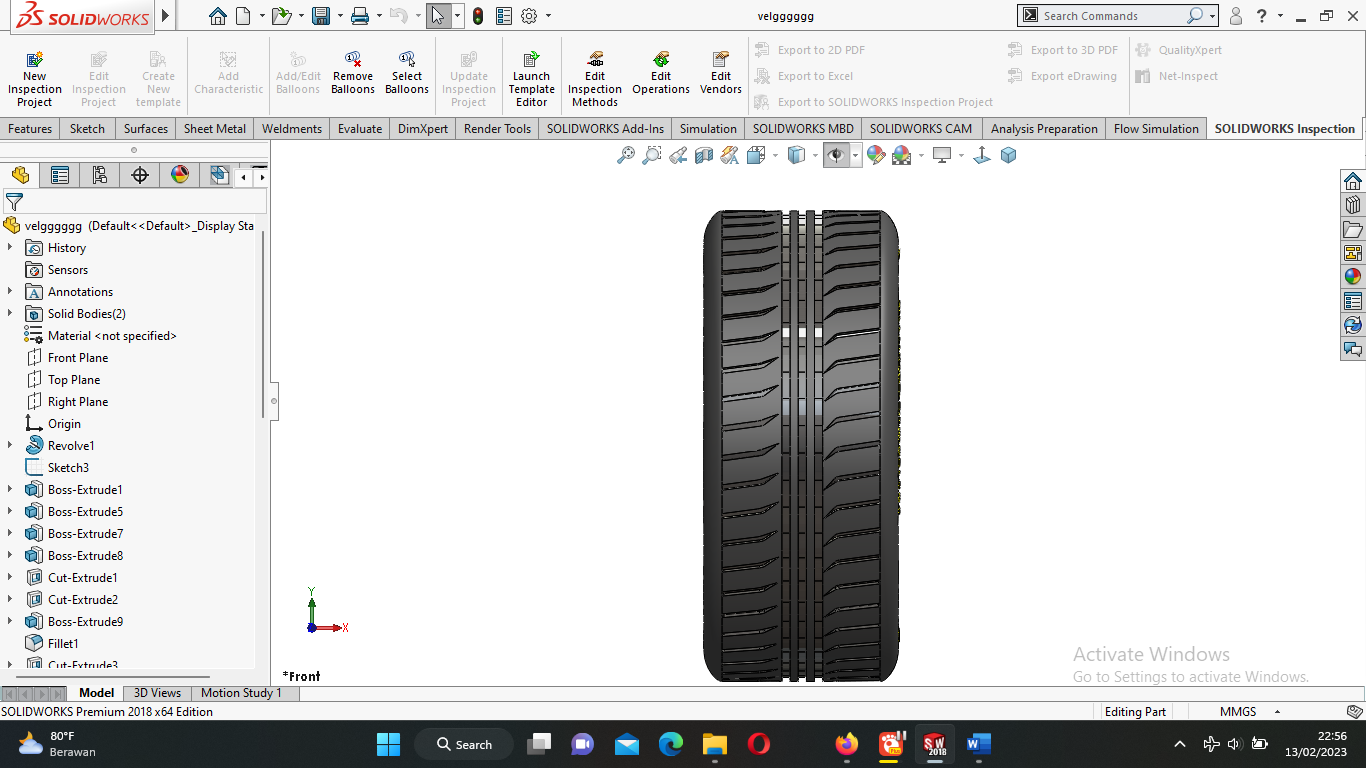
Task: Switch to the ConfigurationManager tab
Action: (x=100, y=176)
